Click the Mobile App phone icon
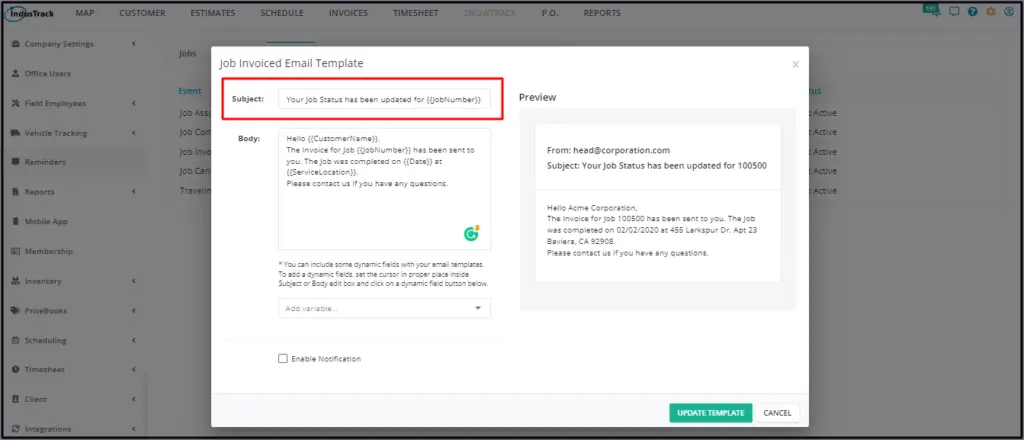This screenshot has width=1024, height=440. coord(16,221)
